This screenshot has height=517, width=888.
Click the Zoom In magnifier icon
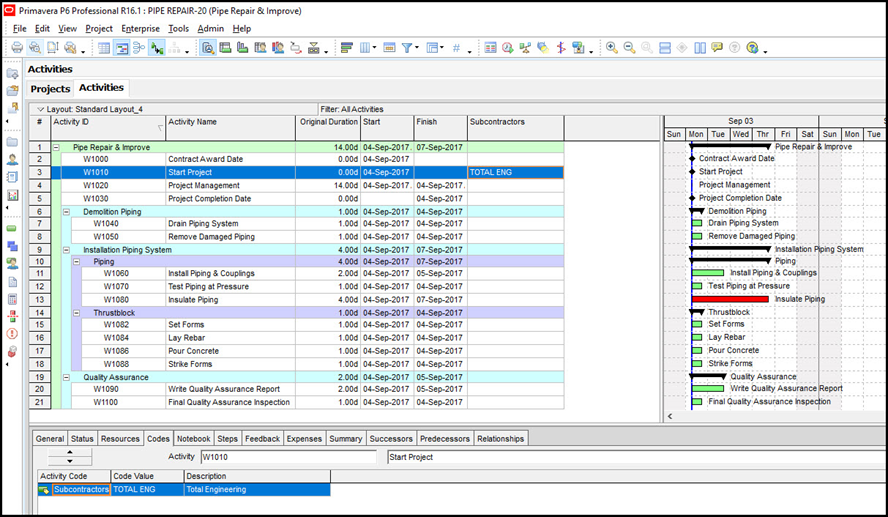tap(612, 48)
